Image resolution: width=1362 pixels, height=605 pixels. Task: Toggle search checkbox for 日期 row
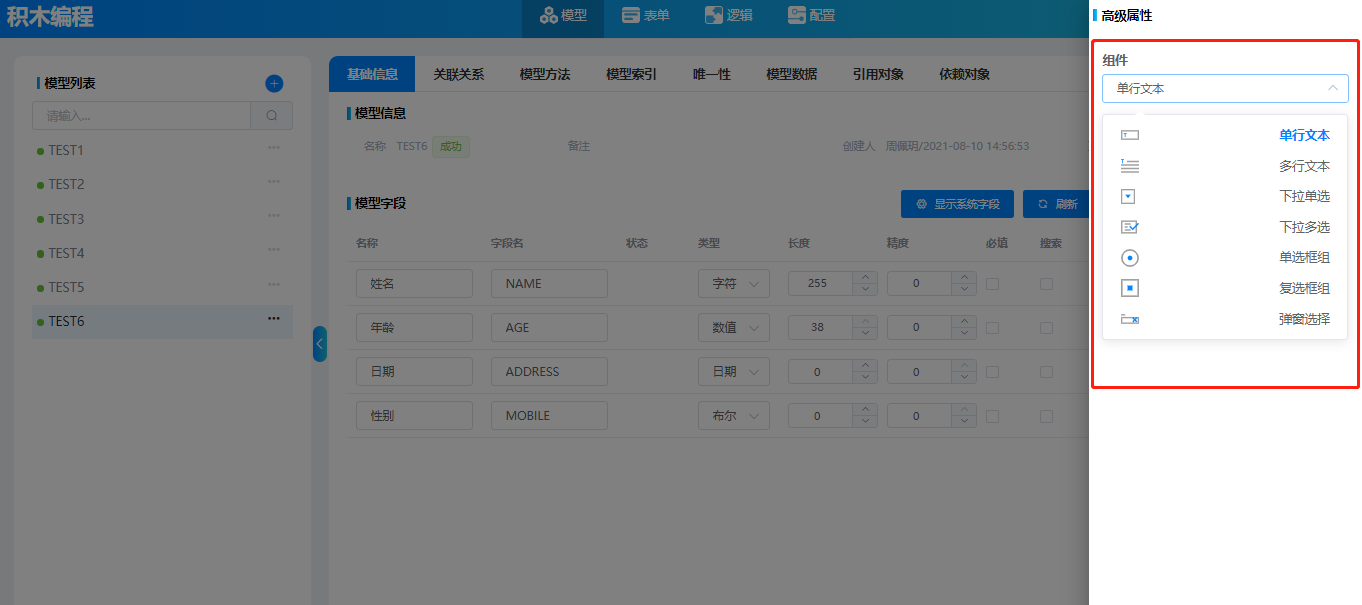point(1046,372)
